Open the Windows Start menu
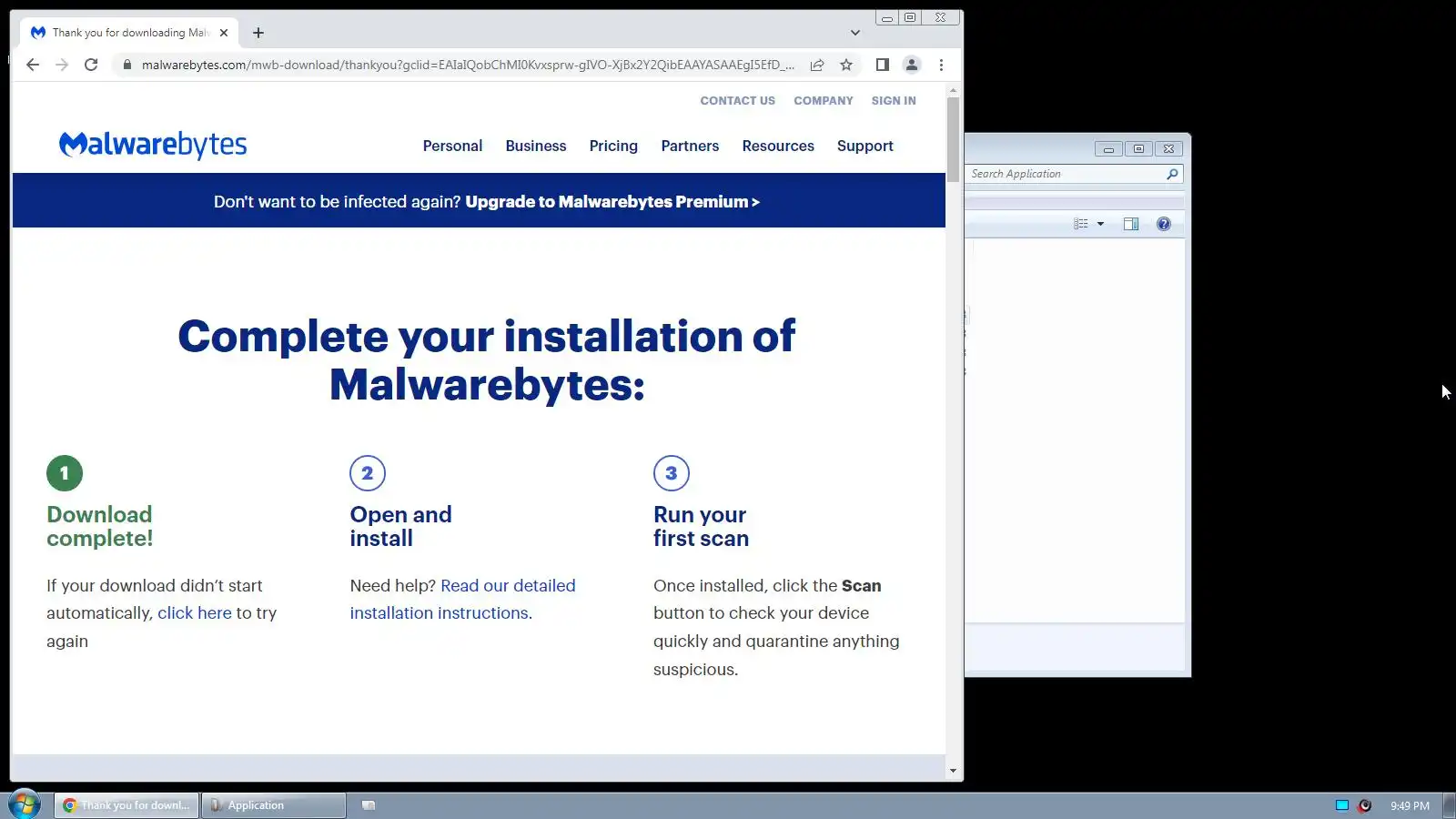Viewport: 1456px width, 819px height. 25,804
